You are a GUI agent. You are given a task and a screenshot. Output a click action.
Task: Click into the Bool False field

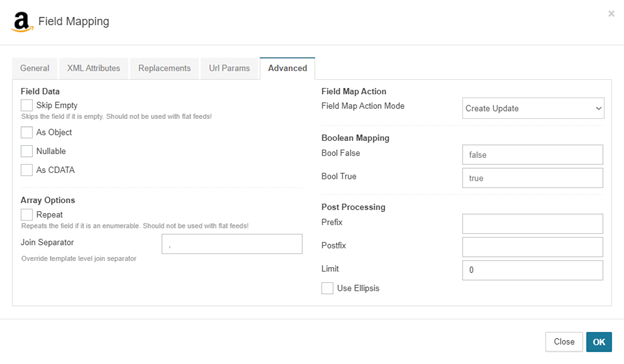coord(532,155)
